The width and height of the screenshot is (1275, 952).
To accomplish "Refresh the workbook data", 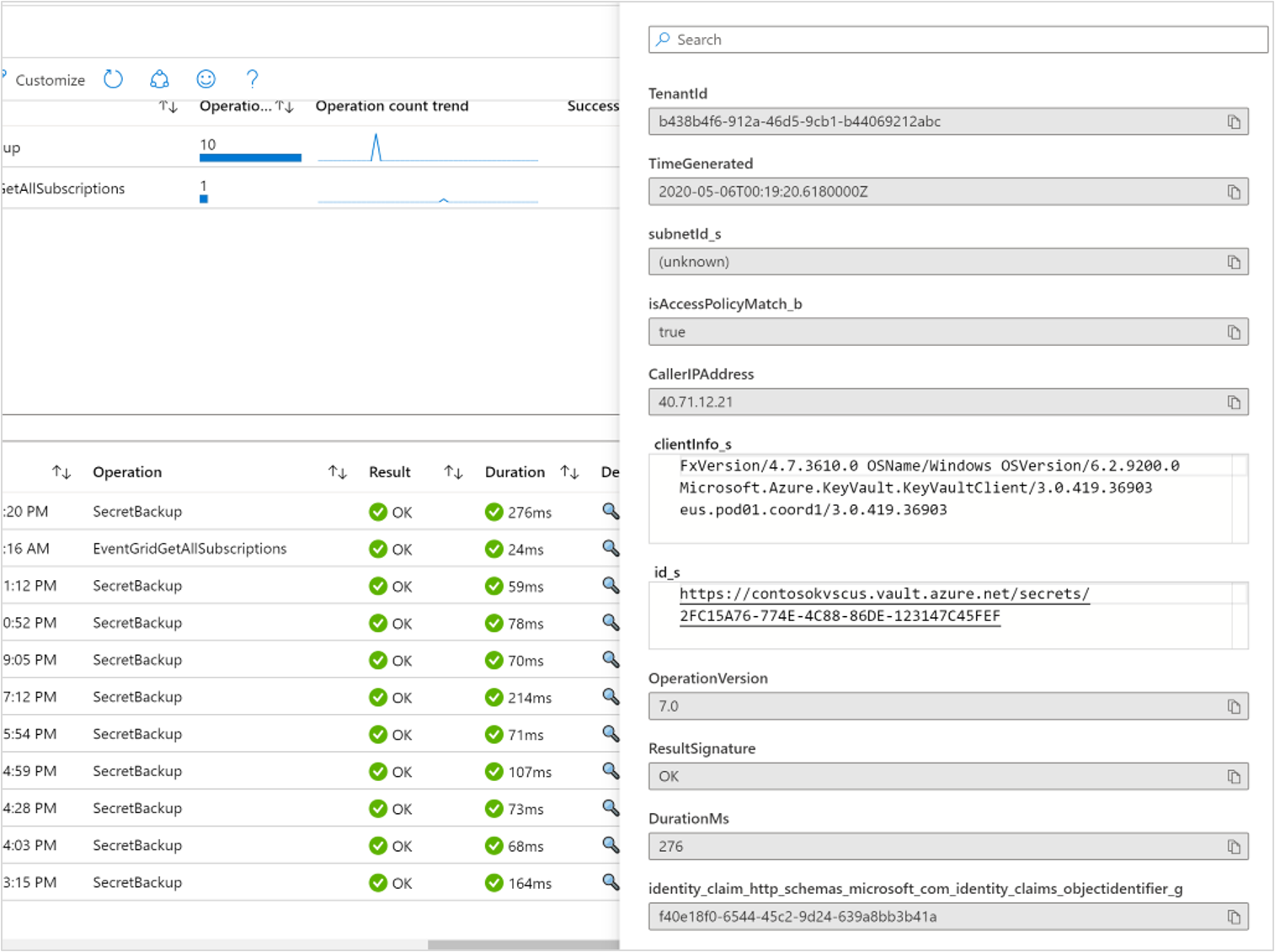I will (x=114, y=79).
